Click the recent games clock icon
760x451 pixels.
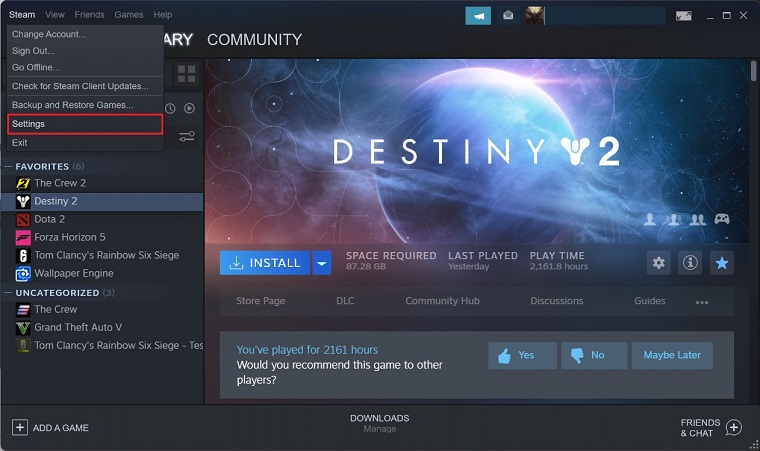pyautogui.click(x=170, y=109)
